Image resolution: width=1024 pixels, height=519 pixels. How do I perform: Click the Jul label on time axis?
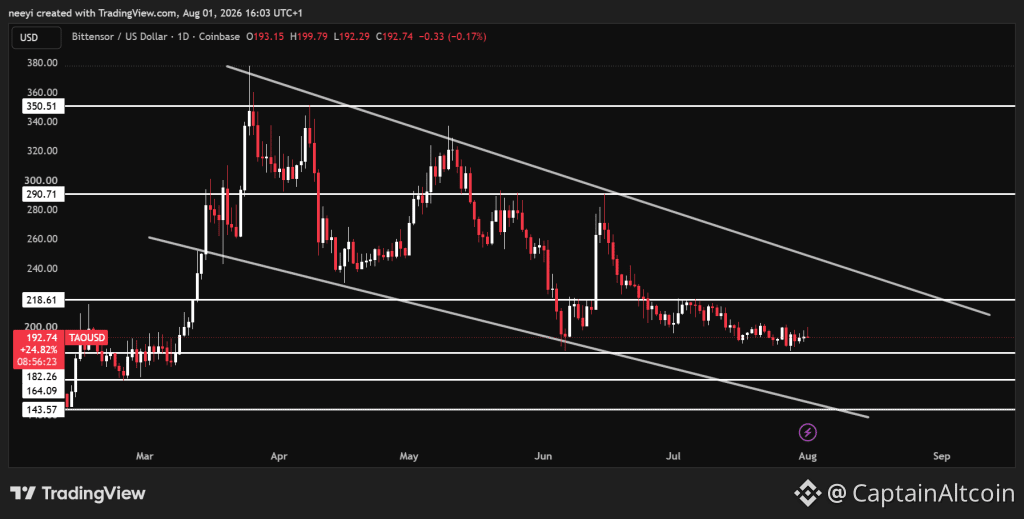coord(673,456)
